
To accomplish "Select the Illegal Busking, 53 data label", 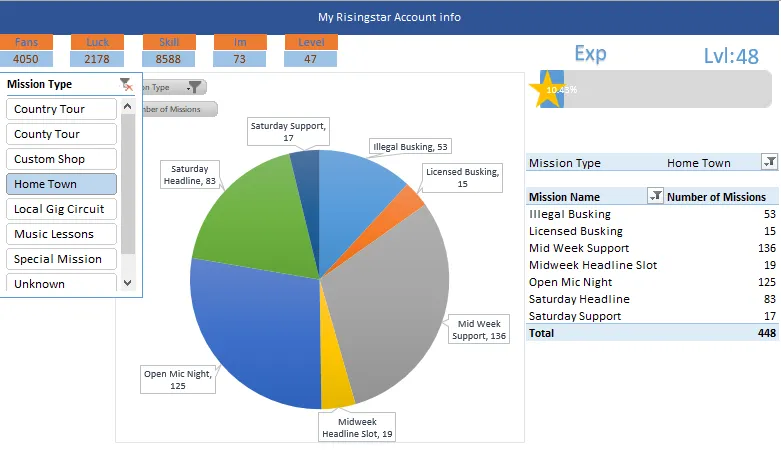I will (x=410, y=146).
